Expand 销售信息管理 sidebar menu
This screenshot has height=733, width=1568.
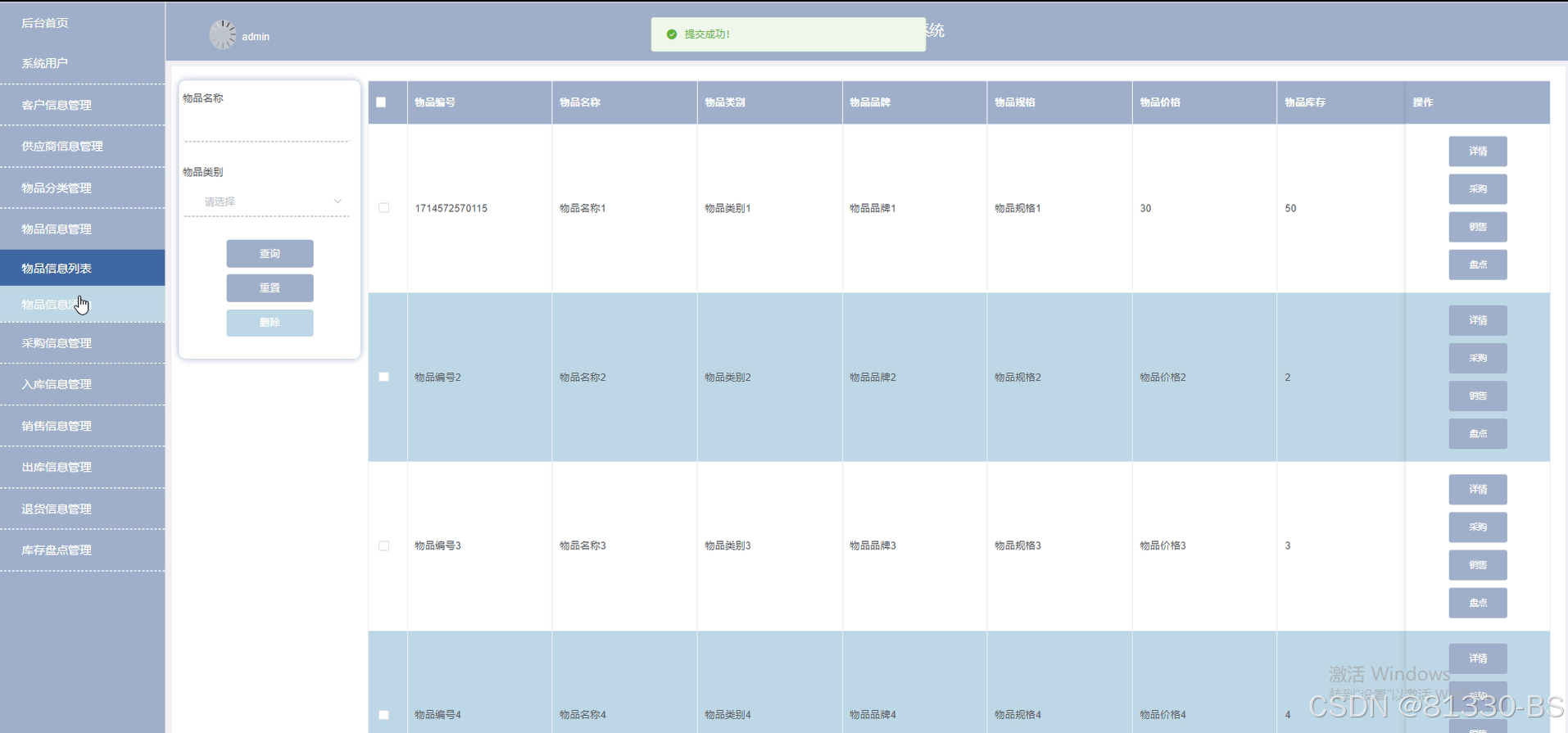coord(82,426)
